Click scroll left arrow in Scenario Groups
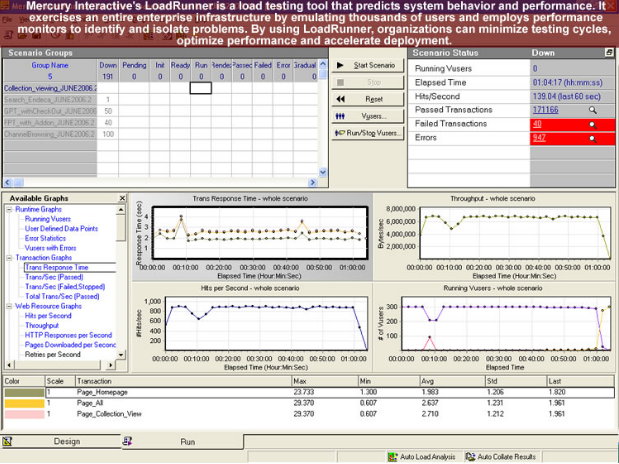619x464 pixels. [8, 182]
